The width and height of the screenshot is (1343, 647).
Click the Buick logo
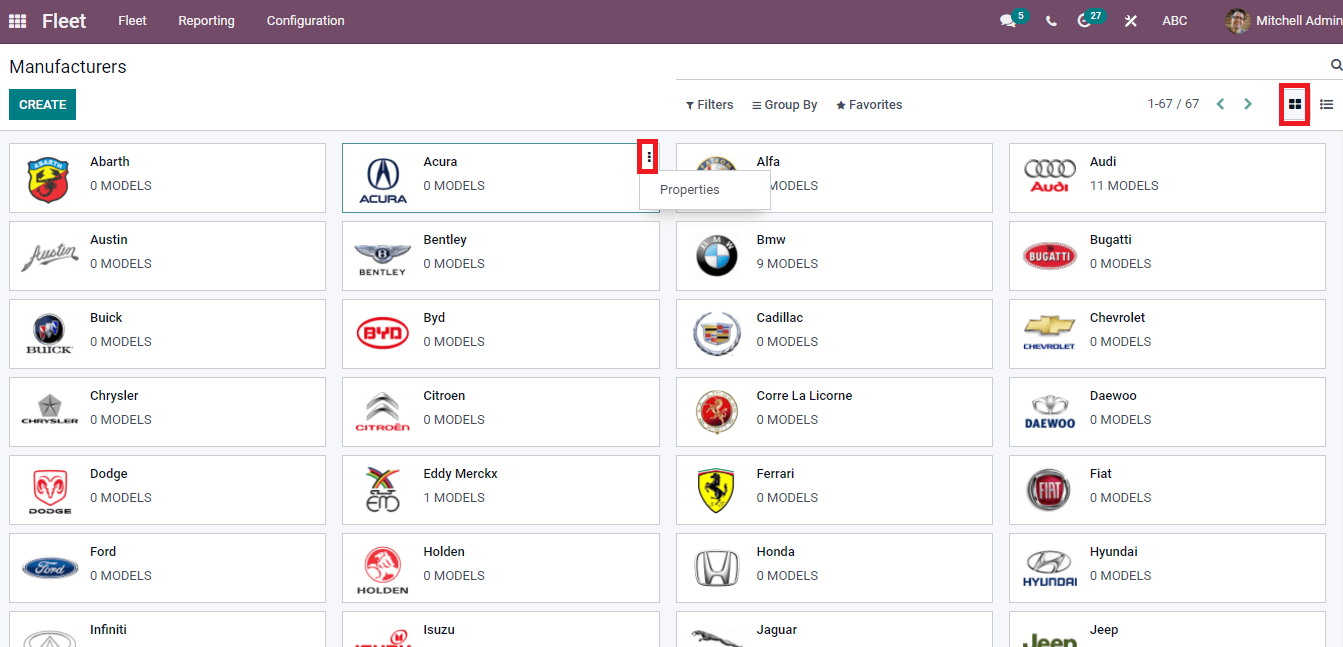pos(49,335)
